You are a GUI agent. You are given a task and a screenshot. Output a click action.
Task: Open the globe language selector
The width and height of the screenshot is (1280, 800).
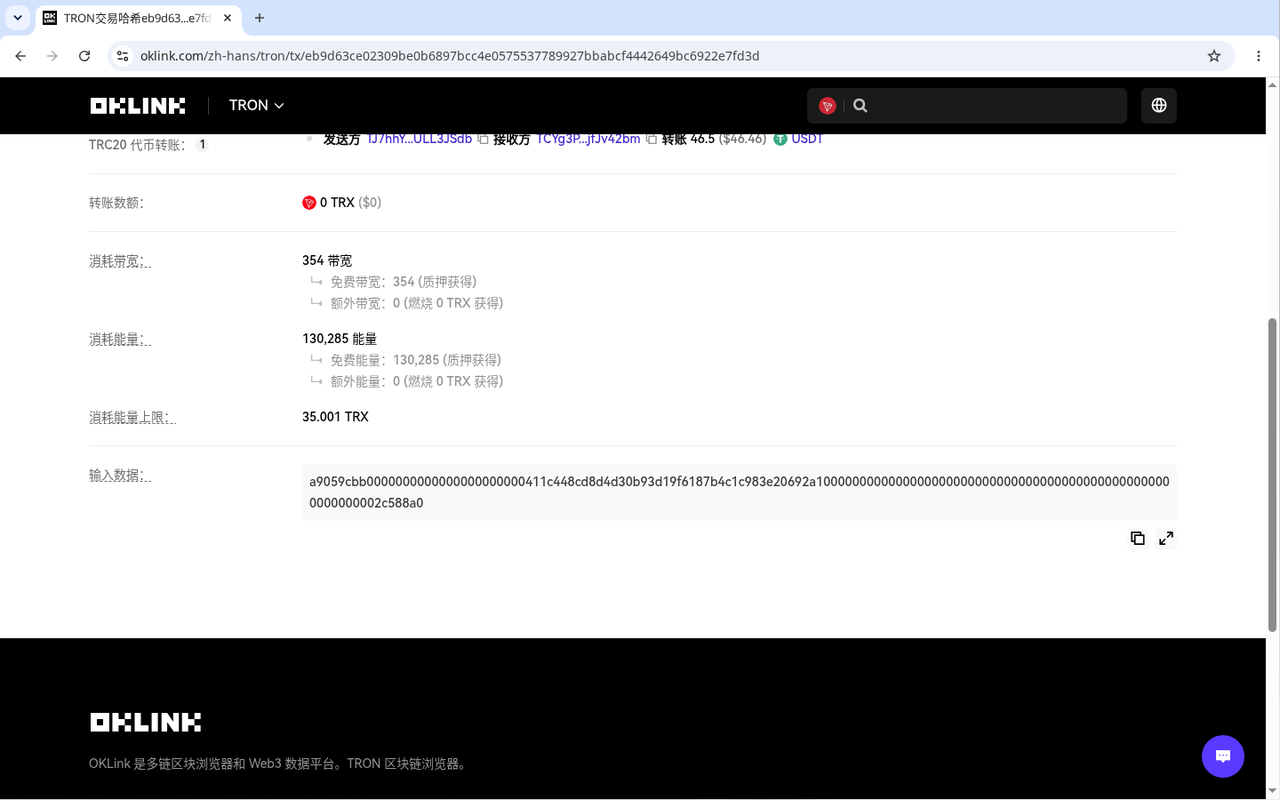1159,105
